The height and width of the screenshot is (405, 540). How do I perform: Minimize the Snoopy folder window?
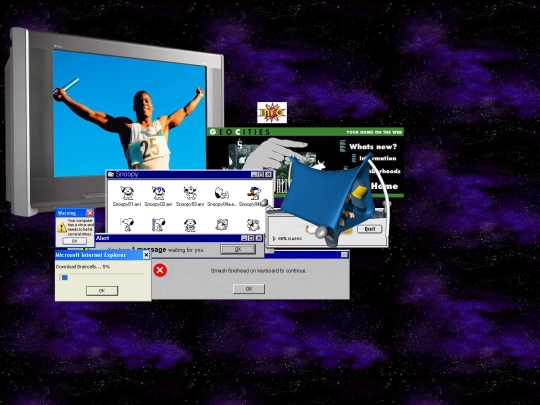(x=254, y=175)
